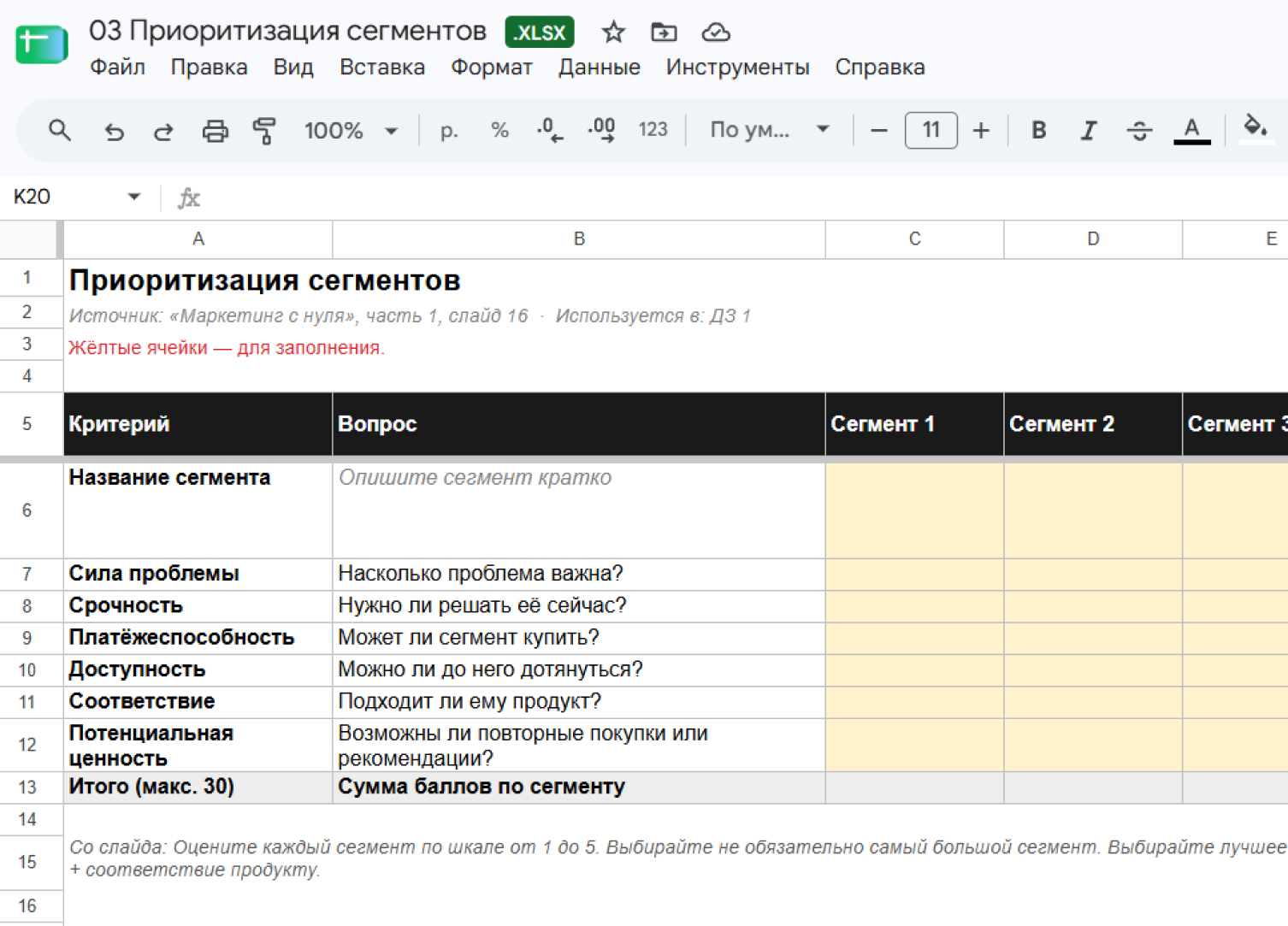
Task: Open the Файл menu
Action: [117, 68]
